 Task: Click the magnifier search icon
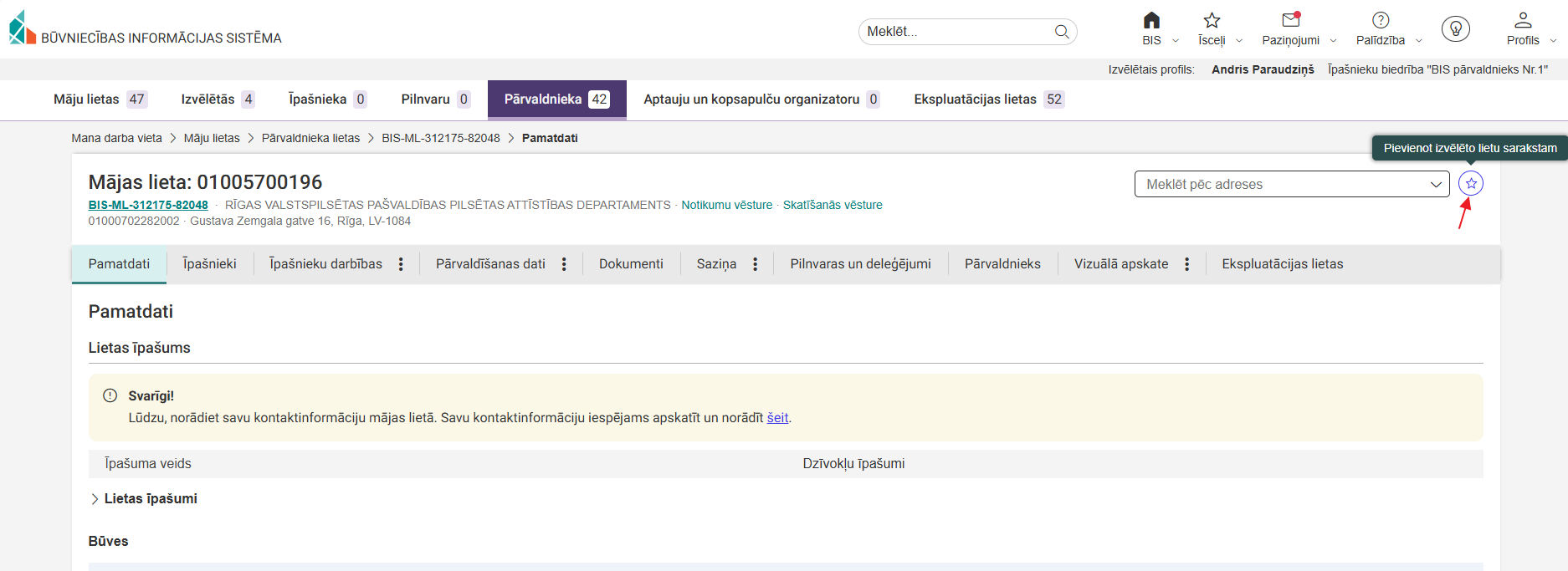[x=1062, y=32]
